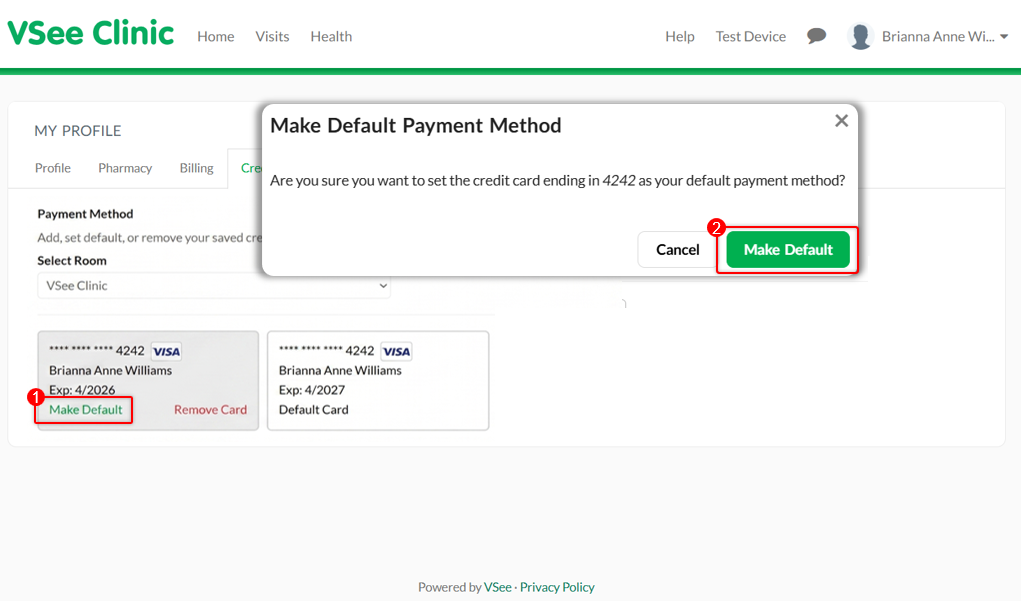The image size is (1021, 601).
Task: Click Remove Card on the 4/2026 card
Action: pos(210,410)
